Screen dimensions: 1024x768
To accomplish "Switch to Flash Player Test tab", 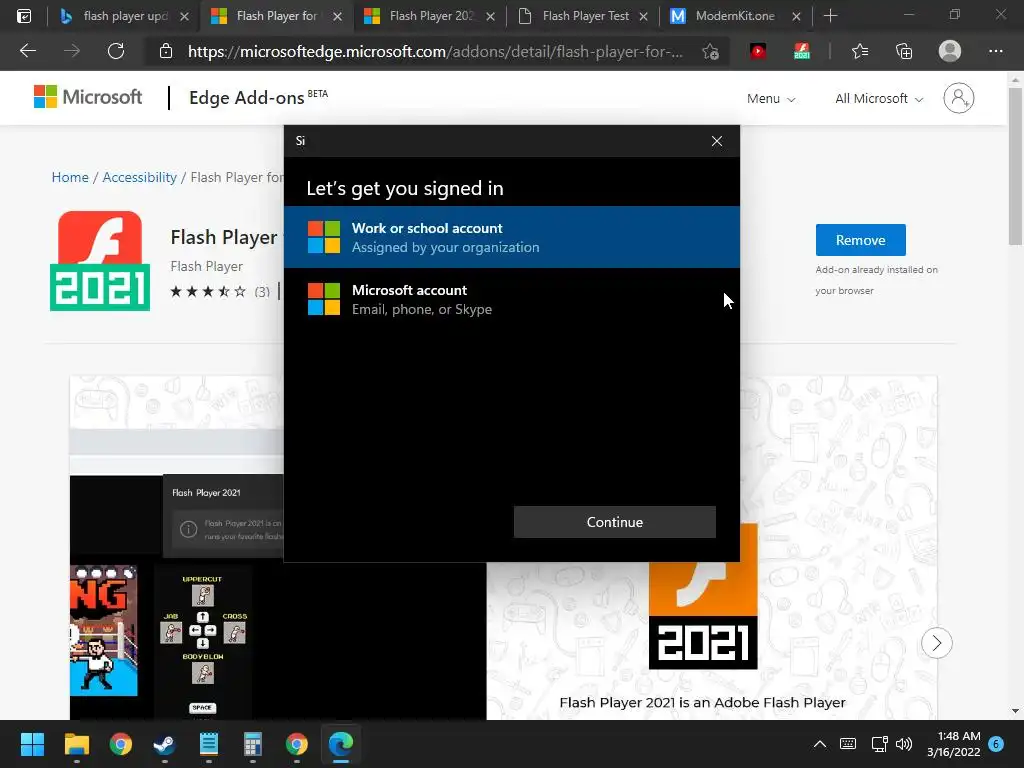I will 585,16.
